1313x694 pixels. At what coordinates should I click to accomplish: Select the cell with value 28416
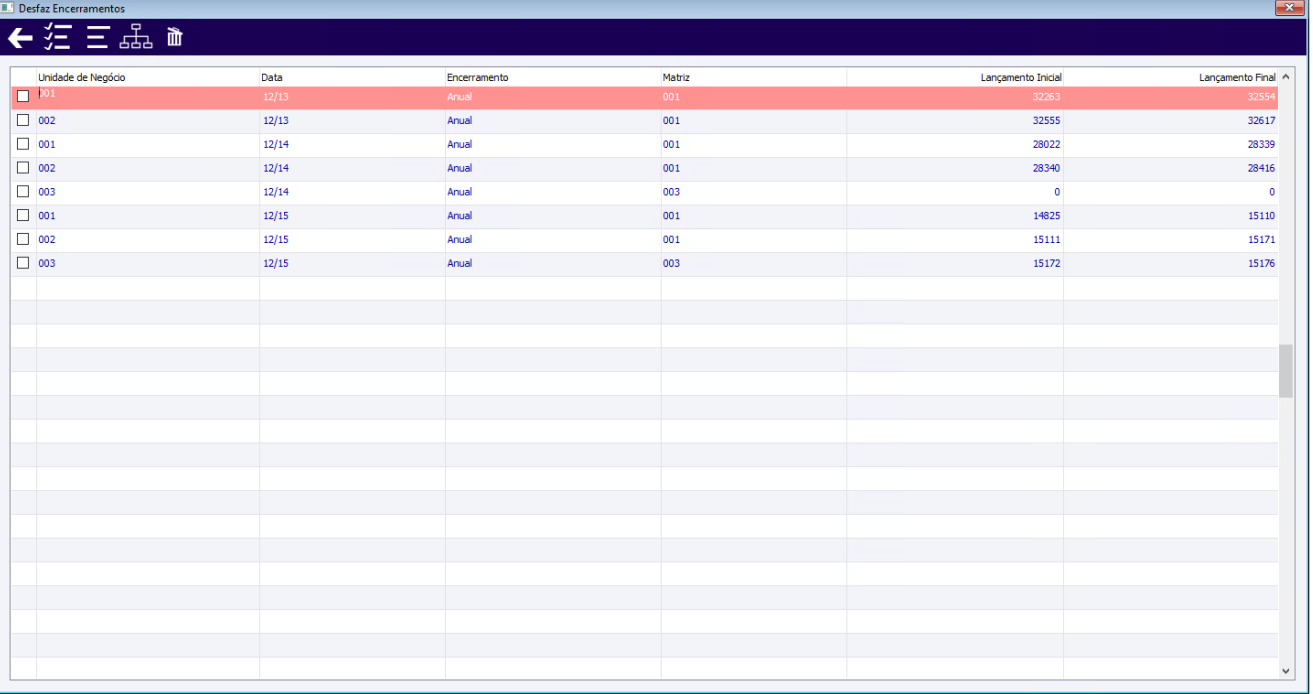[x=1171, y=169]
